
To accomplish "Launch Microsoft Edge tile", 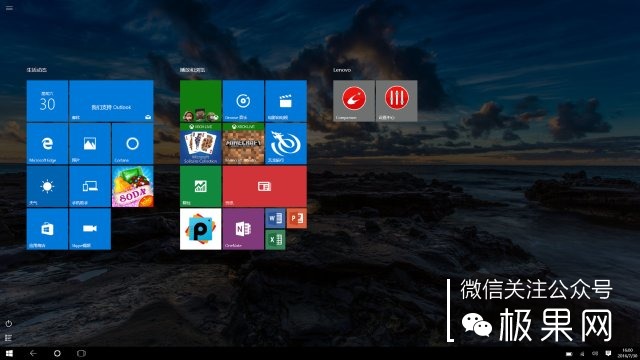I will (x=47, y=144).
